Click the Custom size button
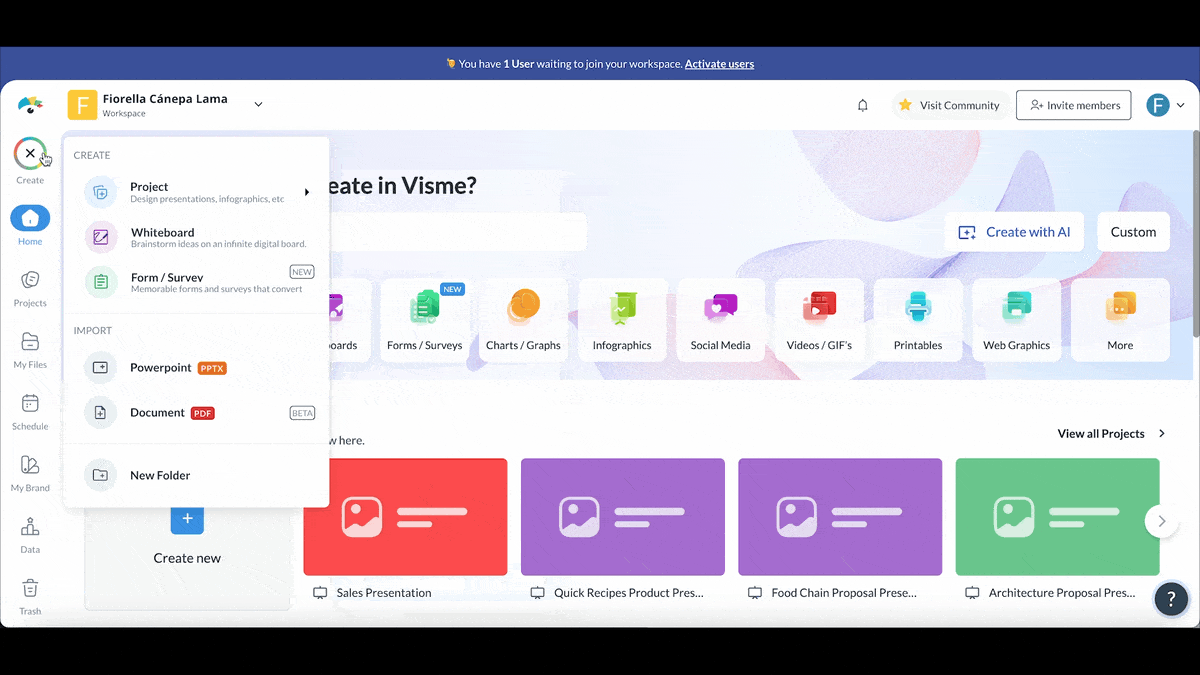Viewport: 1200px width, 675px height. pos(1133,232)
